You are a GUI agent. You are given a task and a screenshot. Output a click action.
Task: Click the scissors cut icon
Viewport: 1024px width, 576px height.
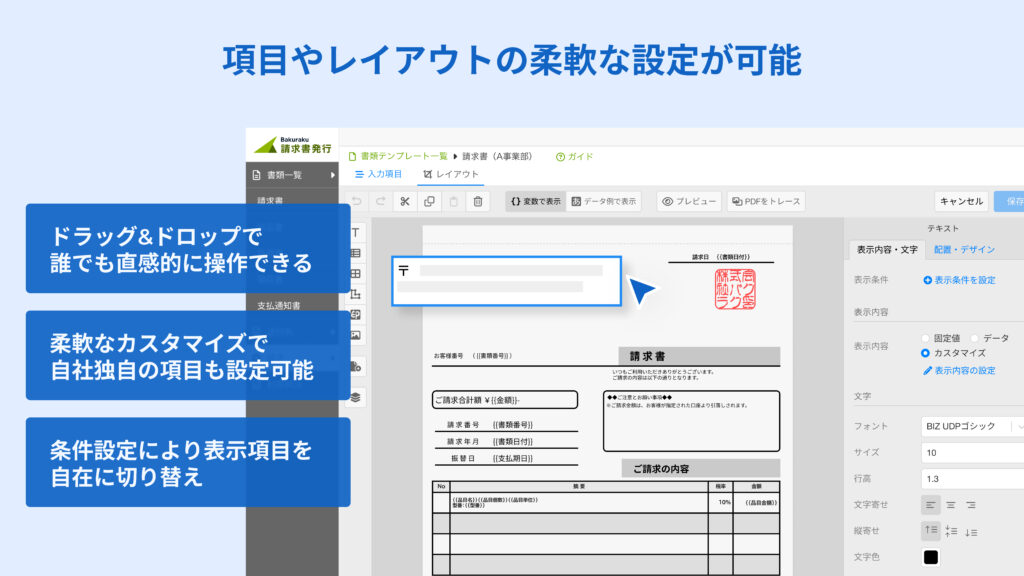click(404, 201)
